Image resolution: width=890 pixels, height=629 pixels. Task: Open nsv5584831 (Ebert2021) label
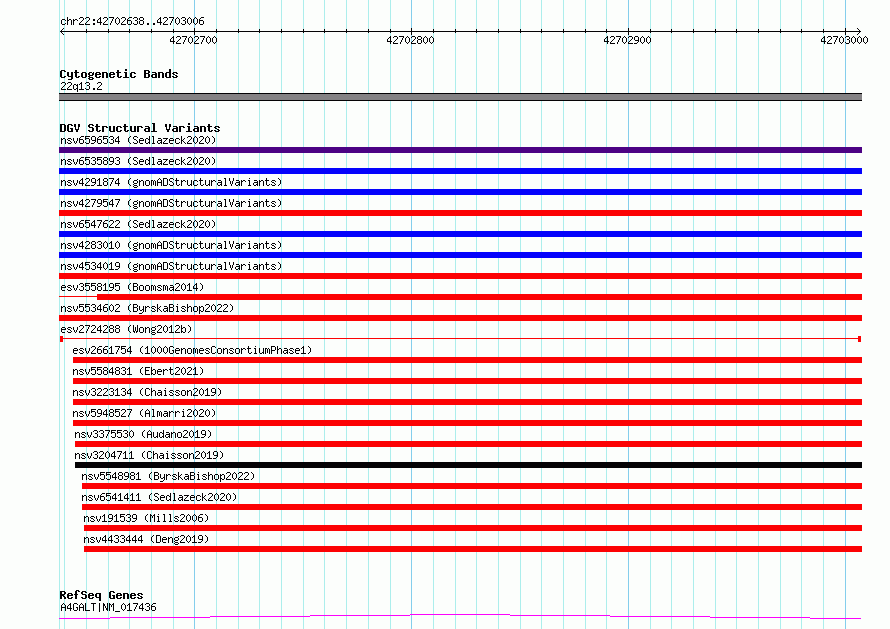click(138, 371)
